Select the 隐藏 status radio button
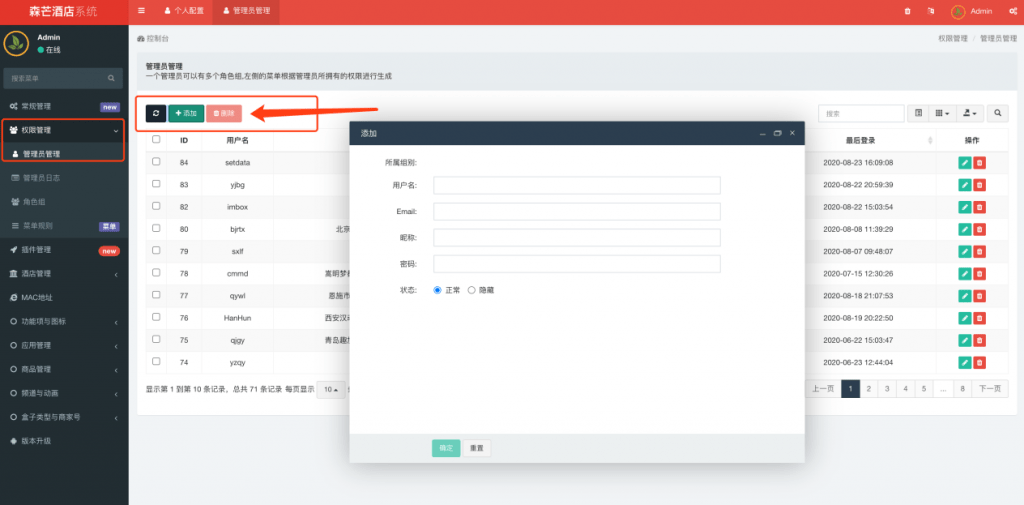 (472, 290)
